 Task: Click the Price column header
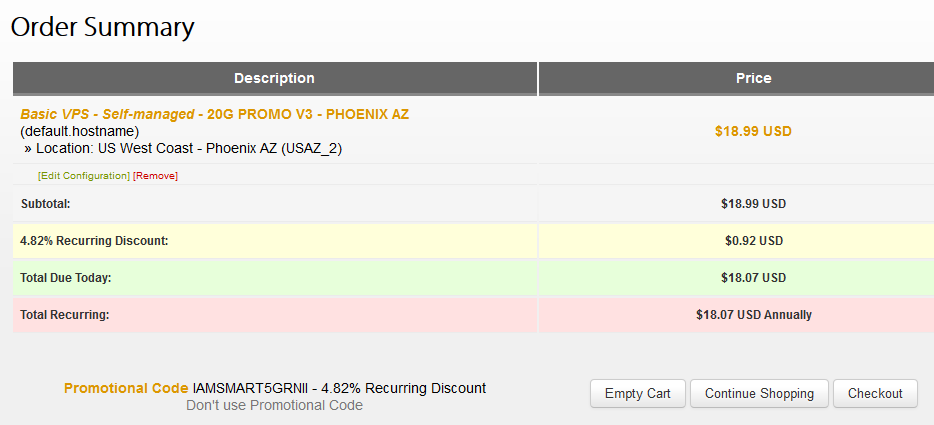753,78
